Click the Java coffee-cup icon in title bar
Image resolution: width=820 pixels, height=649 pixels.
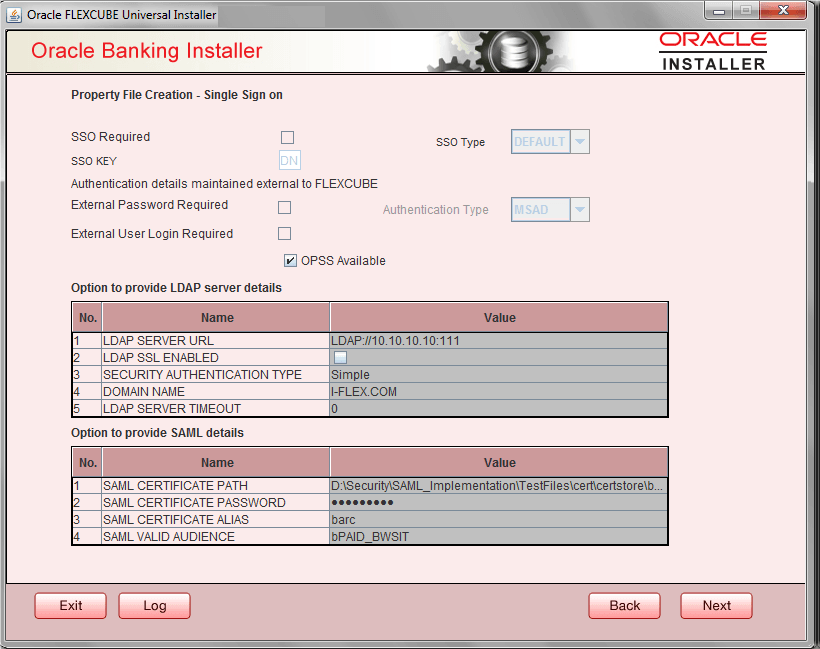coord(16,14)
